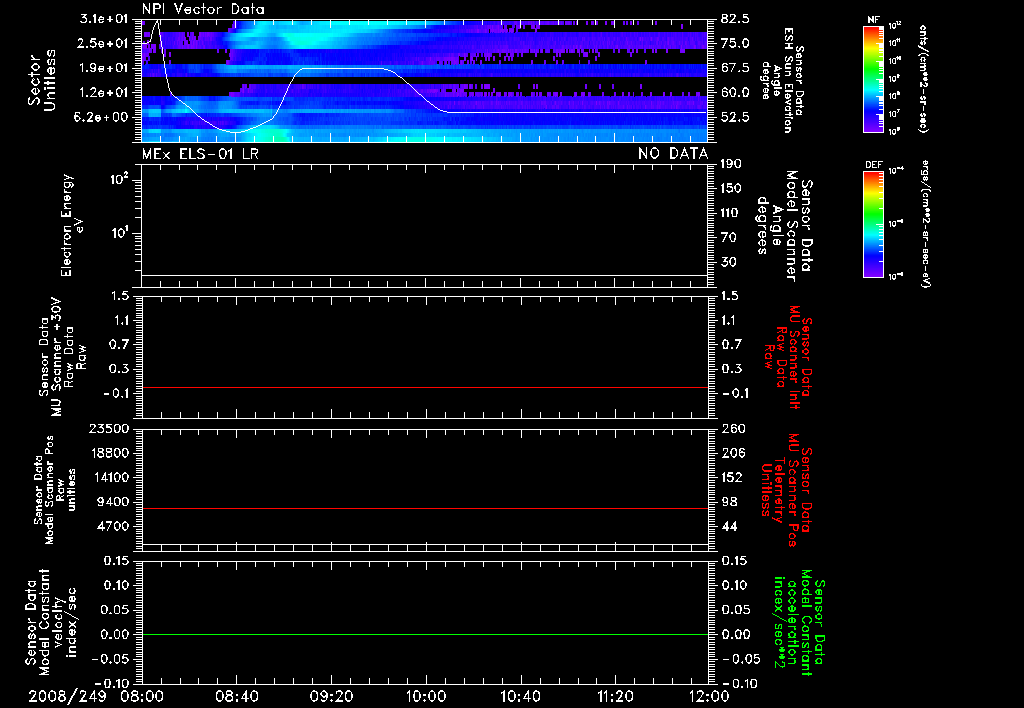The width and height of the screenshot is (1024, 708).
Task: Click the 'NO DATA' label
Action: tap(673, 154)
